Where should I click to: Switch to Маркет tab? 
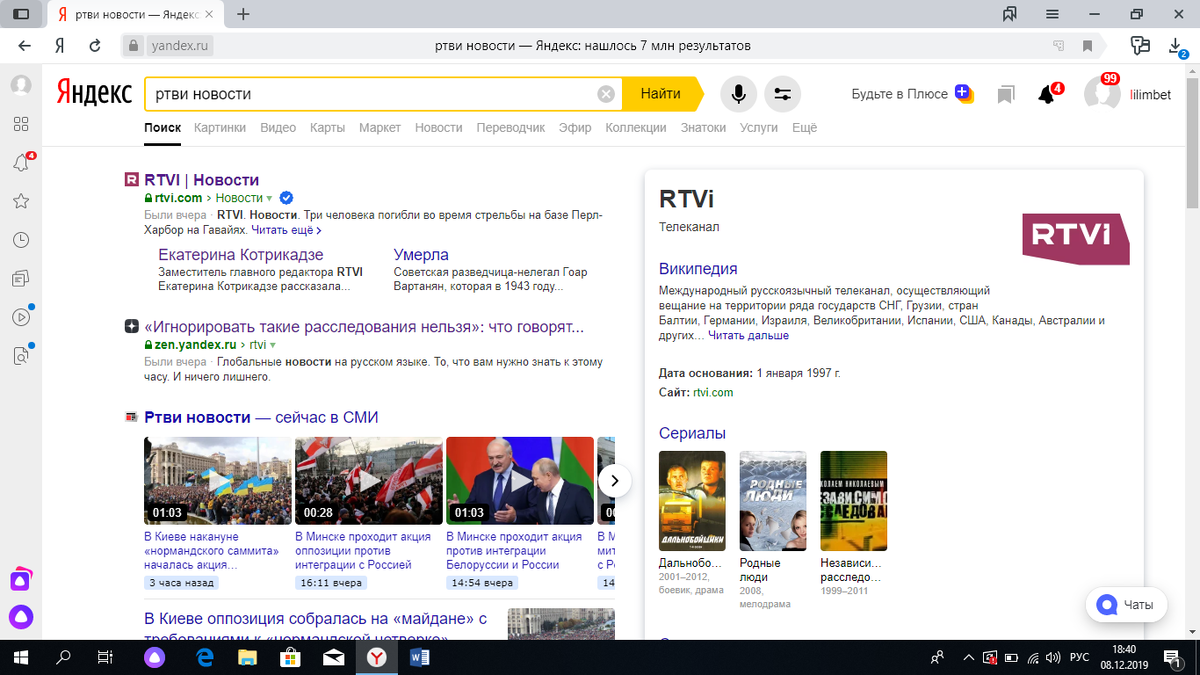380,128
